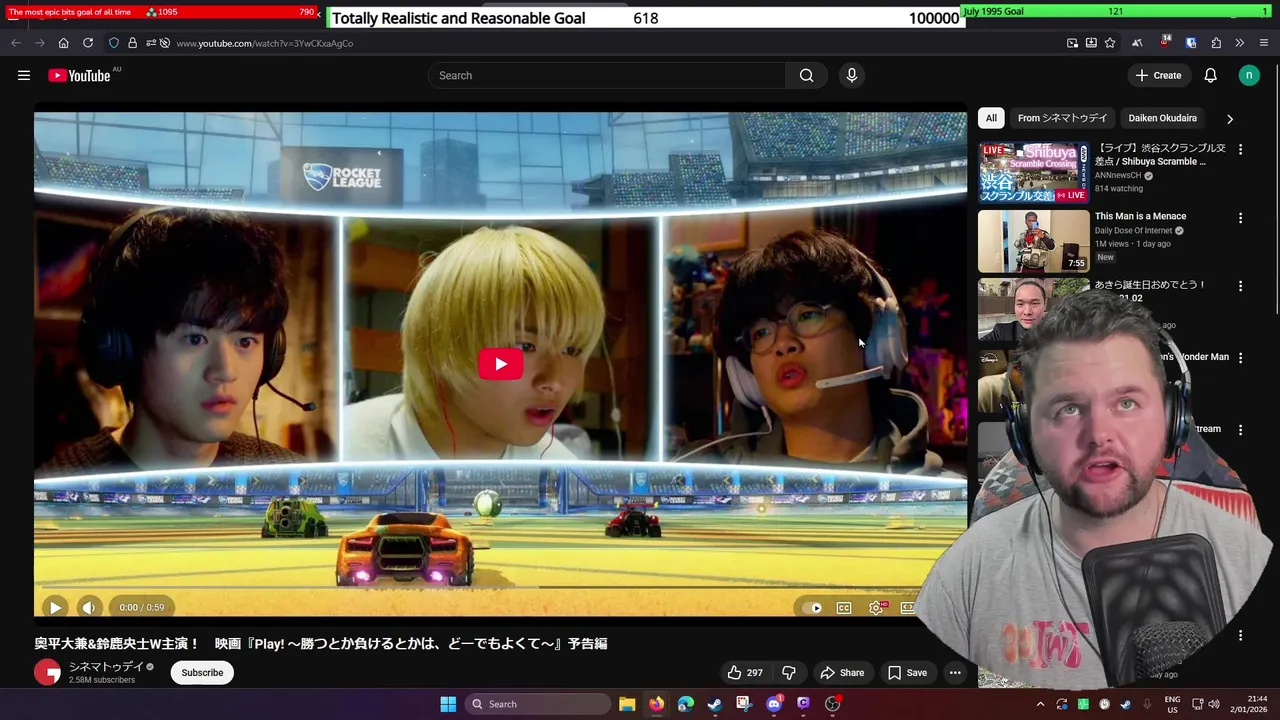Switch to Firefox in the taskbar
Image resolution: width=1280 pixels, height=720 pixels.
pos(656,704)
